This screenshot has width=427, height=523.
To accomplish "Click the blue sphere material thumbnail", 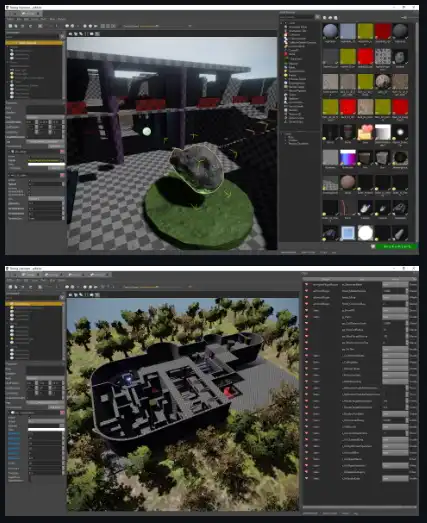I will click(x=330, y=31).
